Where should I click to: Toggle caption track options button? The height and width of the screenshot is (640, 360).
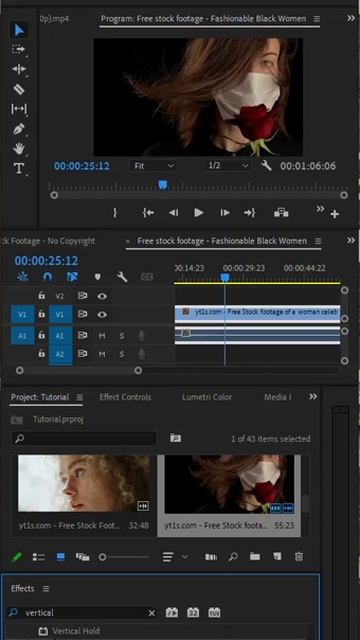(x=147, y=277)
